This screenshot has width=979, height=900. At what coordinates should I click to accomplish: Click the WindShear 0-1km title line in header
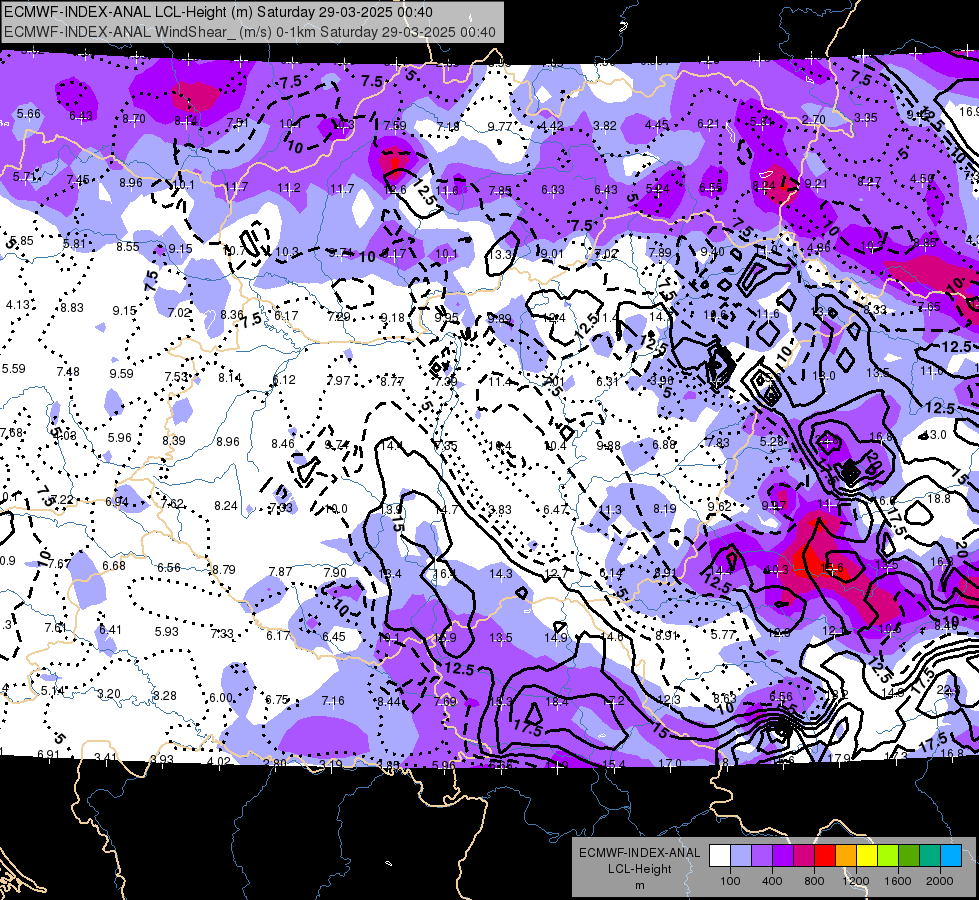250,32
